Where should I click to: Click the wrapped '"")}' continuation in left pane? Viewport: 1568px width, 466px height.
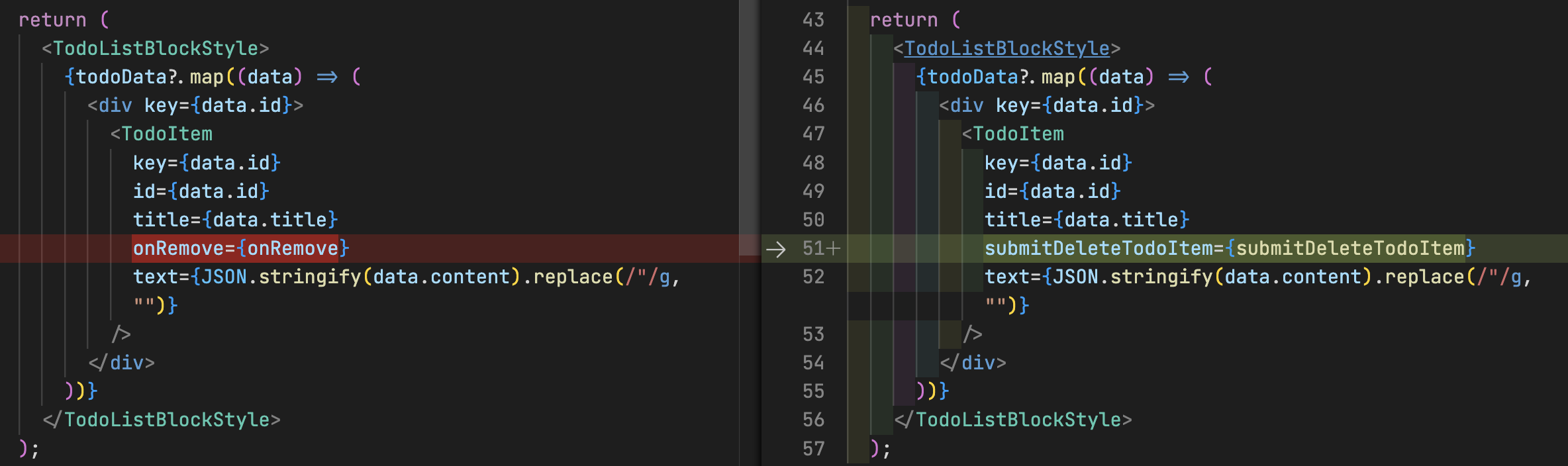click(156, 305)
